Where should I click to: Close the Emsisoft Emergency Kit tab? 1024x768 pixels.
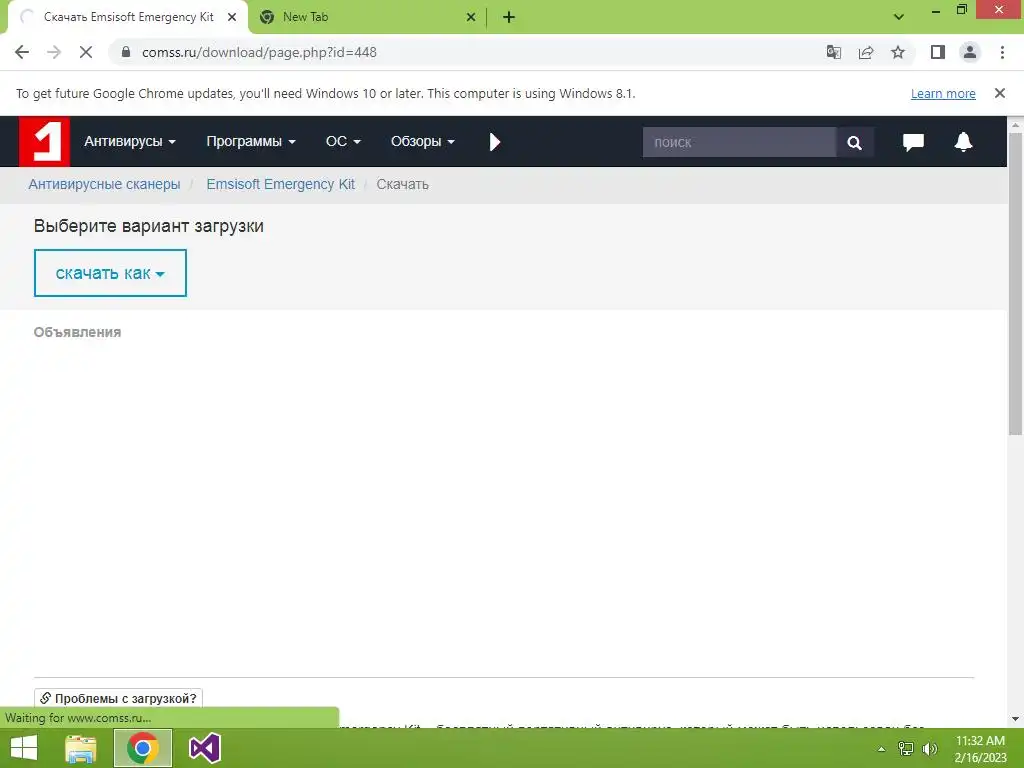(232, 18)
